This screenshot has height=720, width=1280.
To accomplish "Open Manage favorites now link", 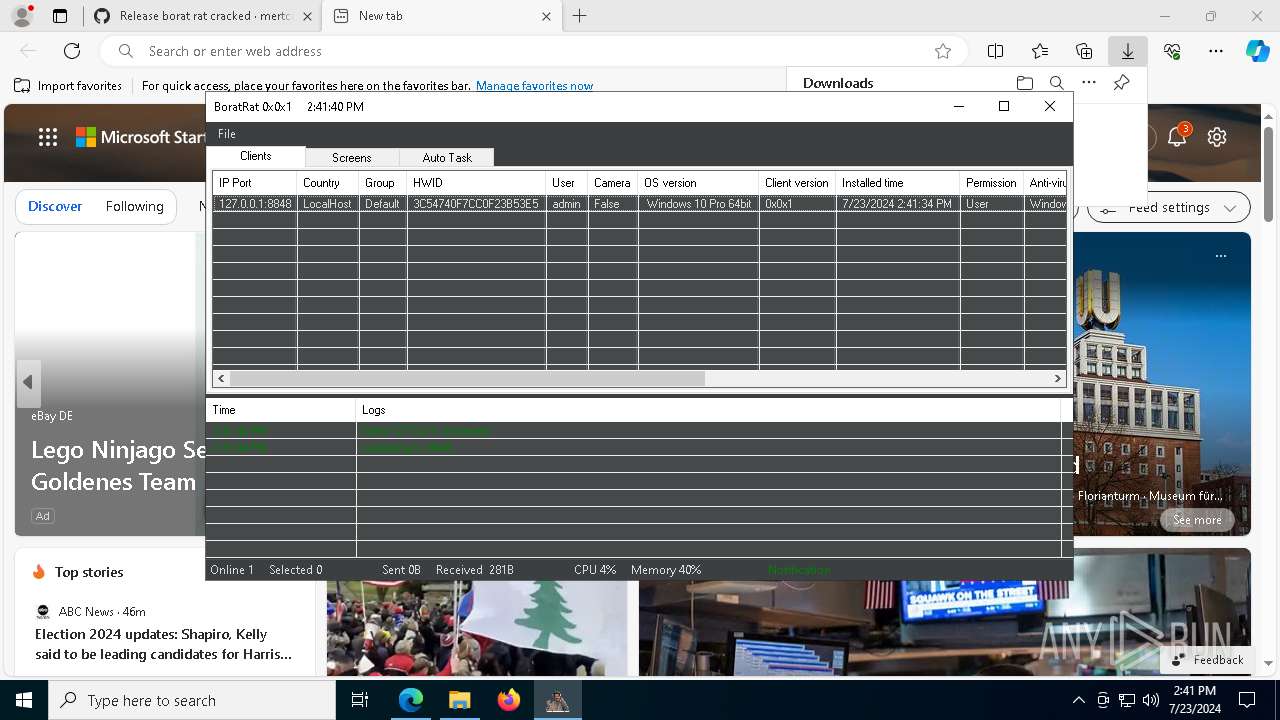I will coord(534,86).
